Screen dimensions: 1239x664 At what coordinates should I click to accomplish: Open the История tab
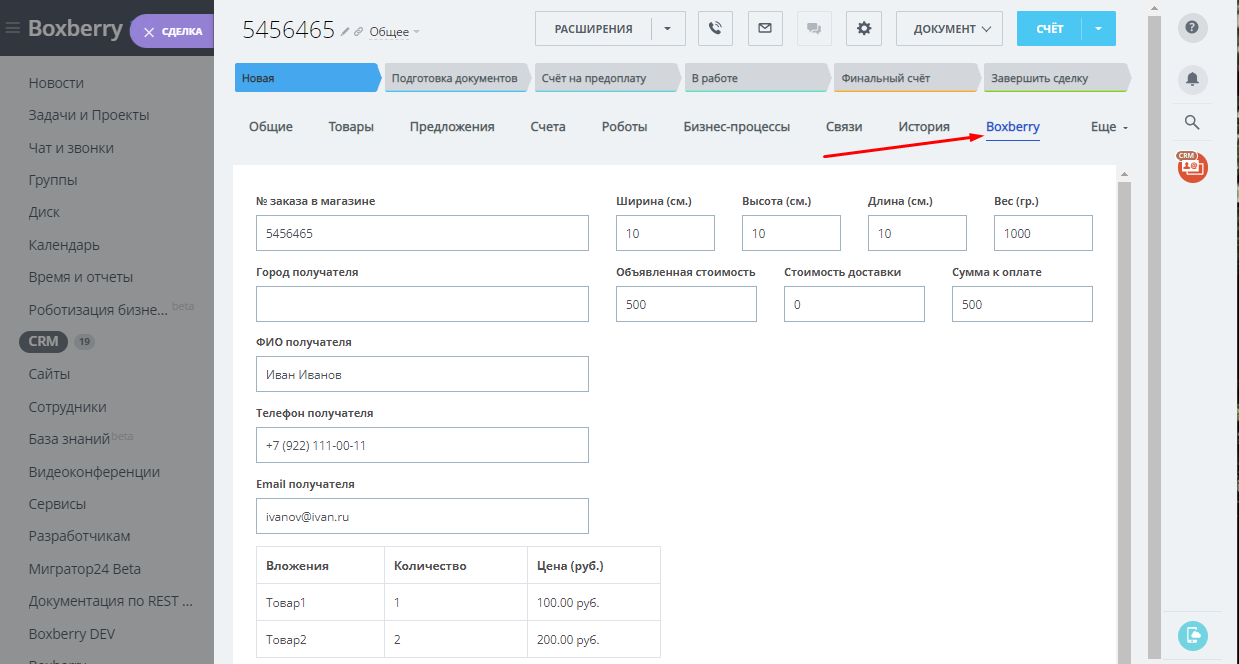[924, 127]
